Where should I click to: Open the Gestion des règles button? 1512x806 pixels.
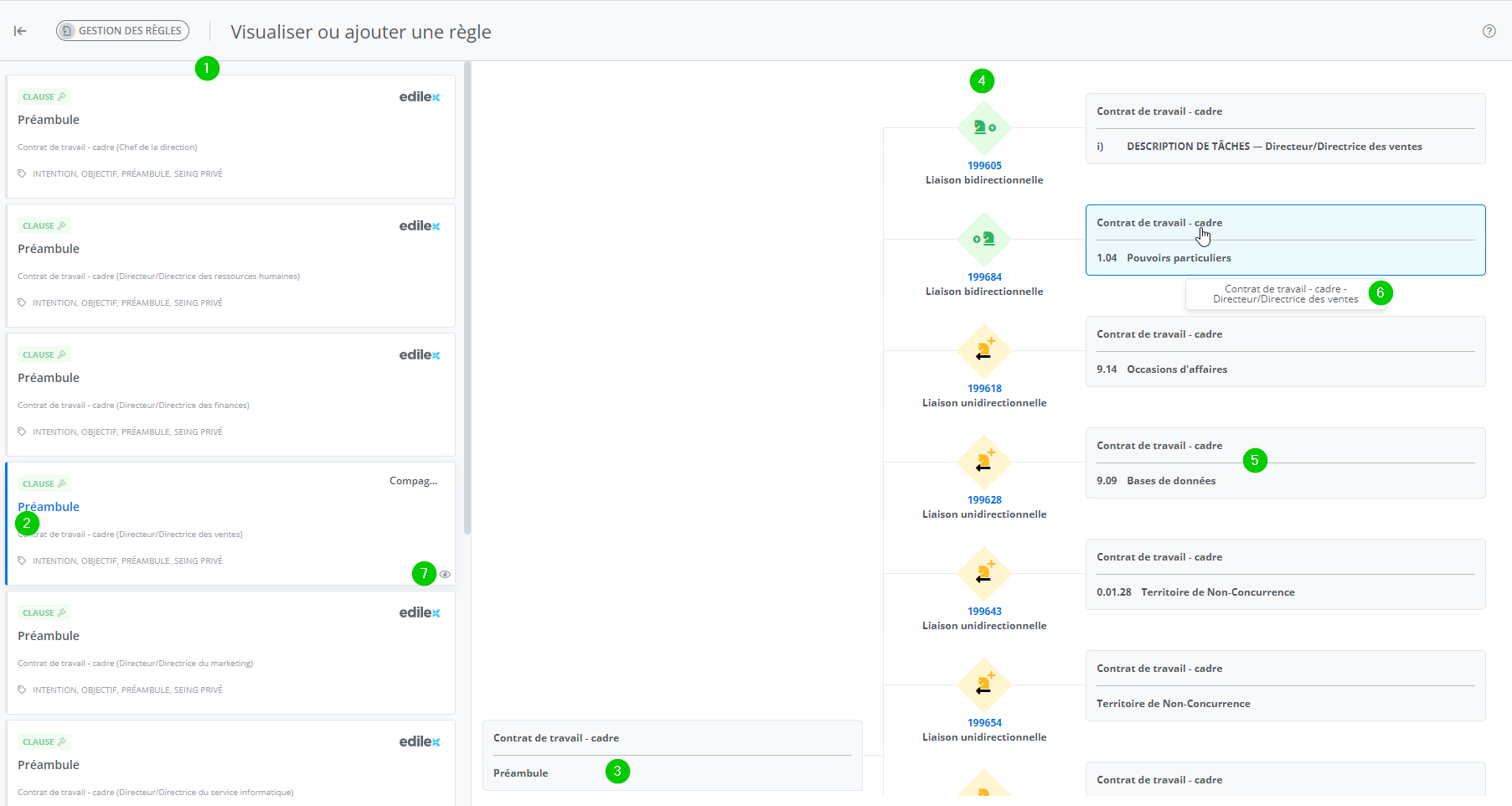tap(122, 31)
